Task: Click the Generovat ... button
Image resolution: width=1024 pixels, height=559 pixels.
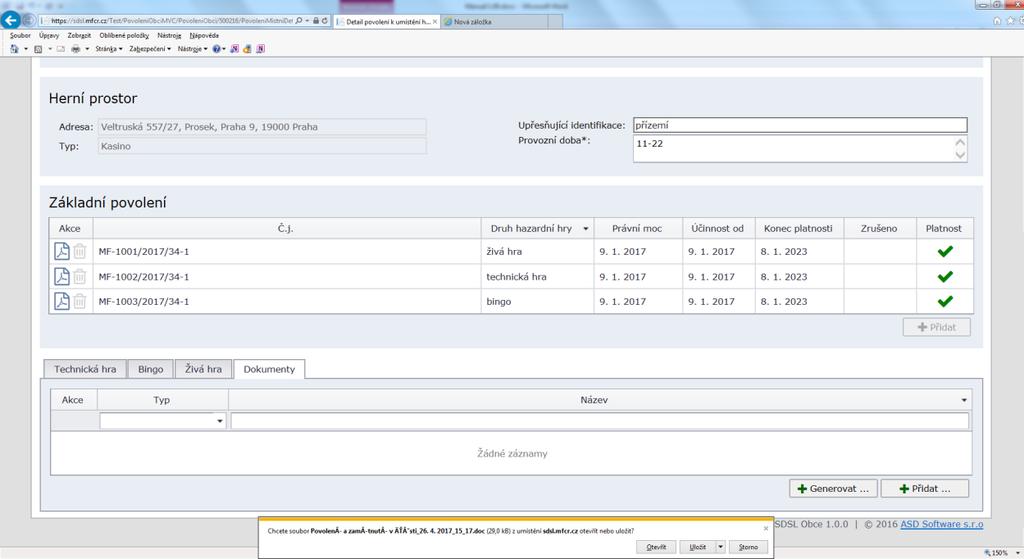Action: pos(833,488)
